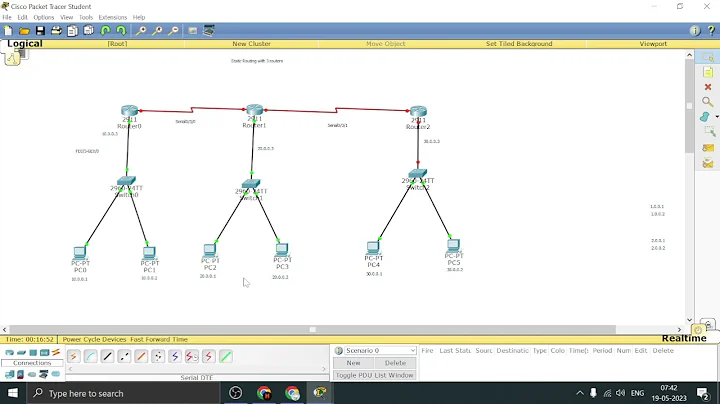
Task: Zoom out using the magnifier minus icon
Action: (x=173, y=31)
